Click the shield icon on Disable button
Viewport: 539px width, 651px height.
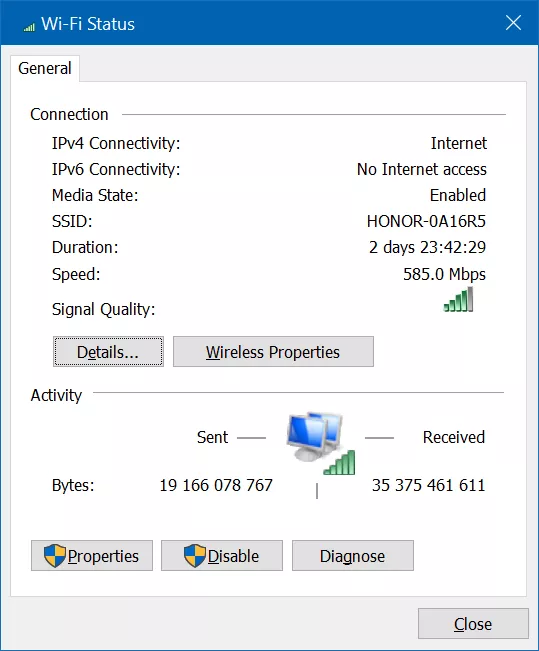[x=195, y=556]
